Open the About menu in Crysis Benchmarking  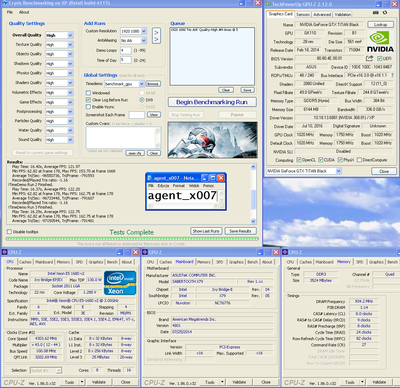pyautogui.click(x=24, y=12)
